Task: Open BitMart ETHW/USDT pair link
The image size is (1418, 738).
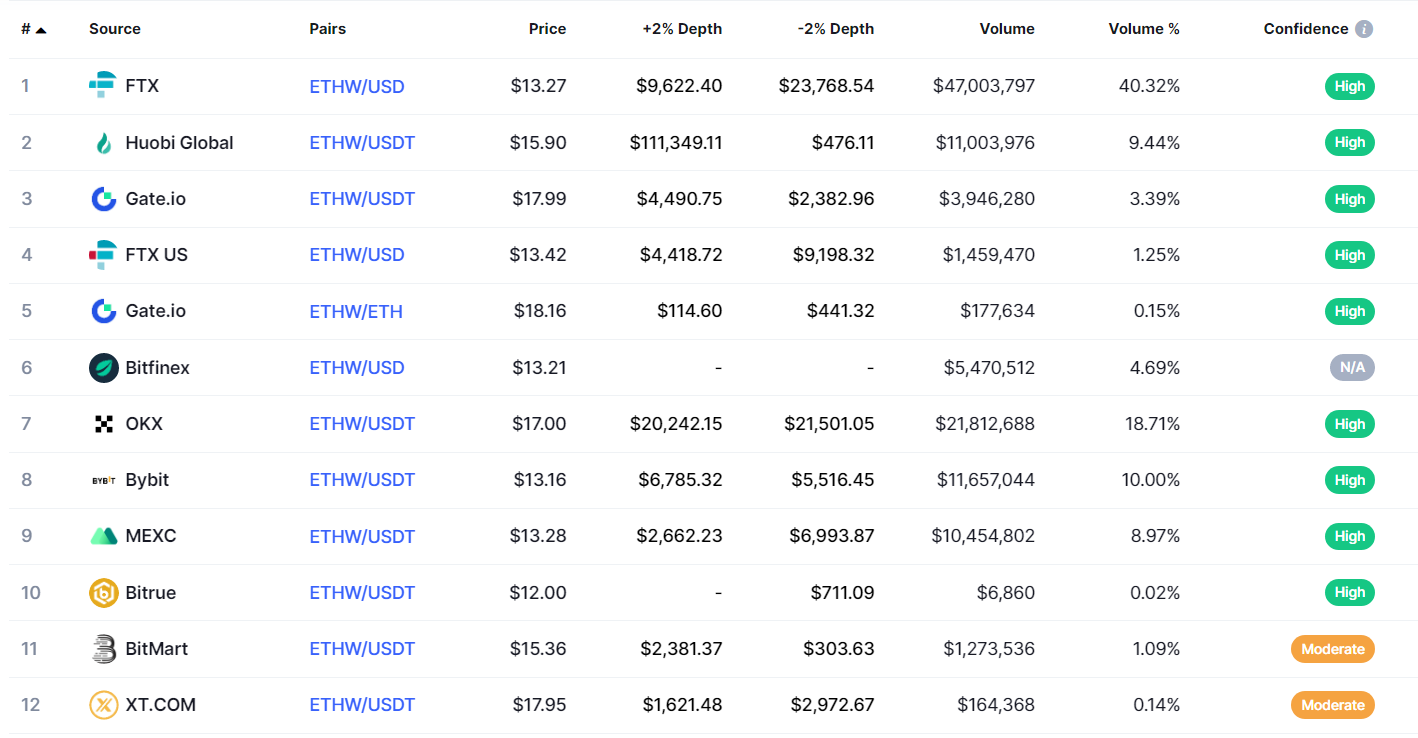Action: click(362, 649)
